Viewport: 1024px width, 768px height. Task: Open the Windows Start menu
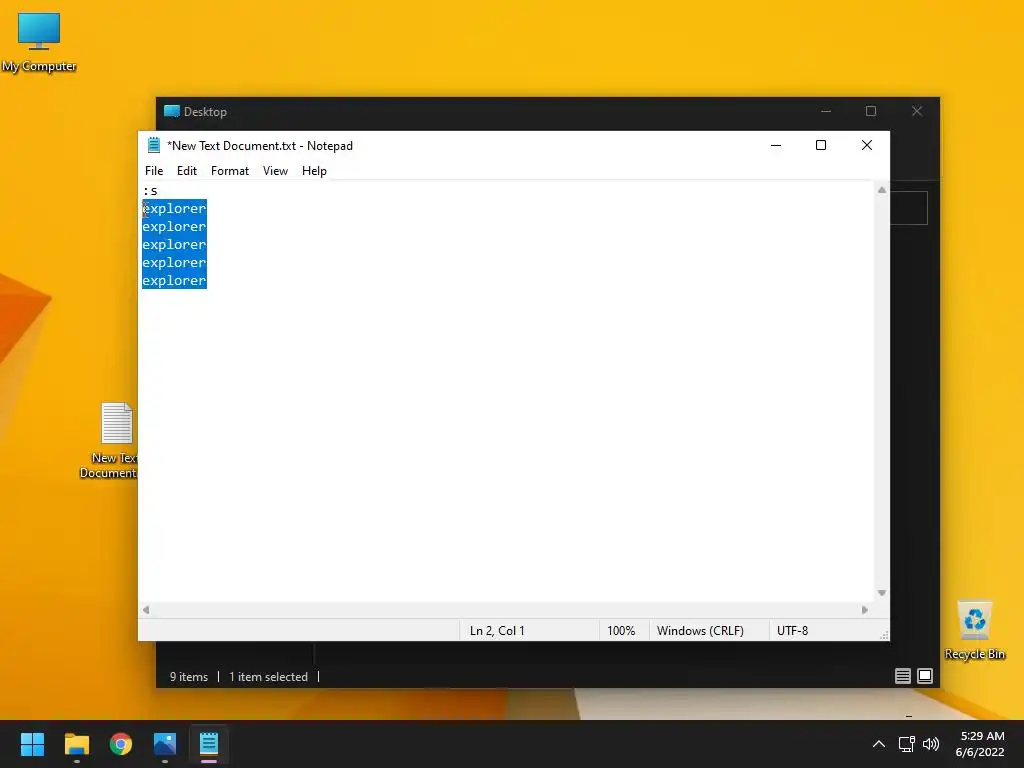click(x=32, y=744)
